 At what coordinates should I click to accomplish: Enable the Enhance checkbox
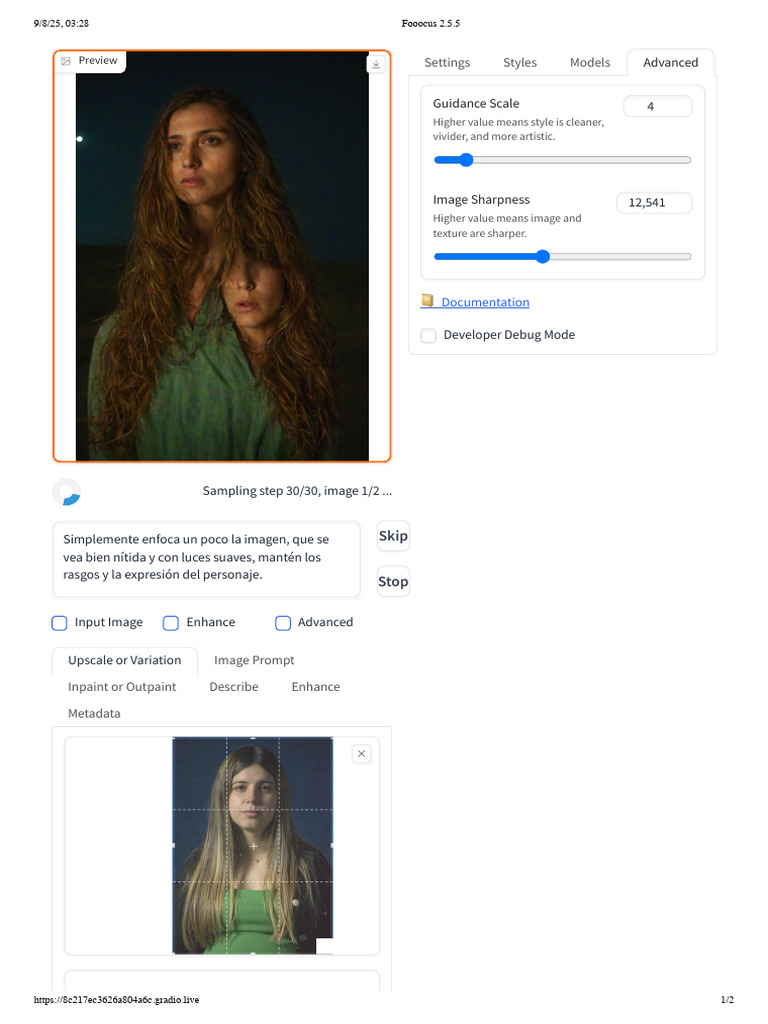171,623
